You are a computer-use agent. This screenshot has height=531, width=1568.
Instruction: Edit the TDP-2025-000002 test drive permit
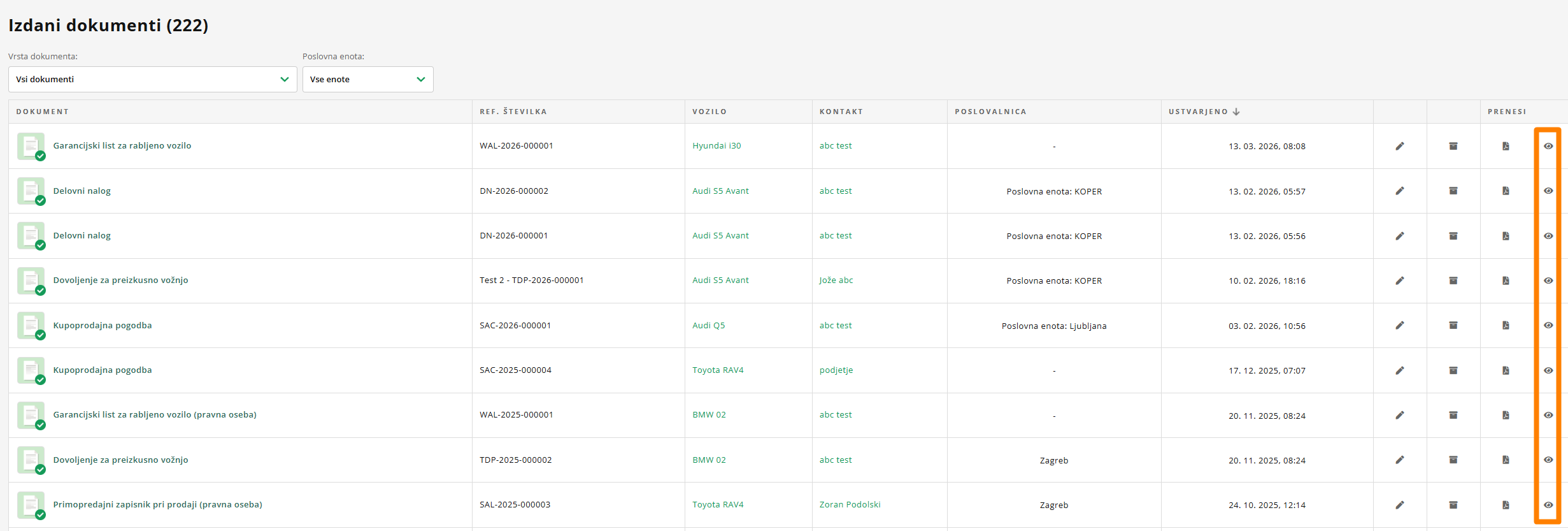(x=1399, y=460)
